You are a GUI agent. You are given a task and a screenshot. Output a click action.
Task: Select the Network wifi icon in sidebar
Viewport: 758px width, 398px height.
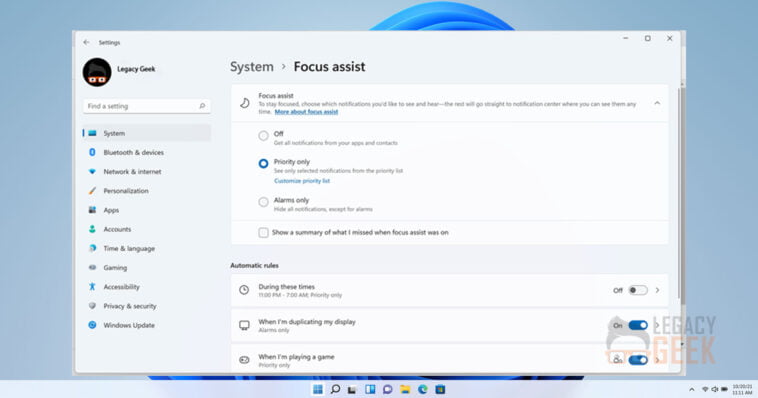pyautogui.click(x=92, y=171)
